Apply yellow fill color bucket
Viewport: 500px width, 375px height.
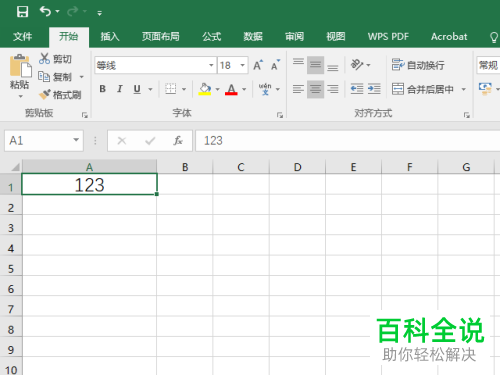click(x=205, y=89)
